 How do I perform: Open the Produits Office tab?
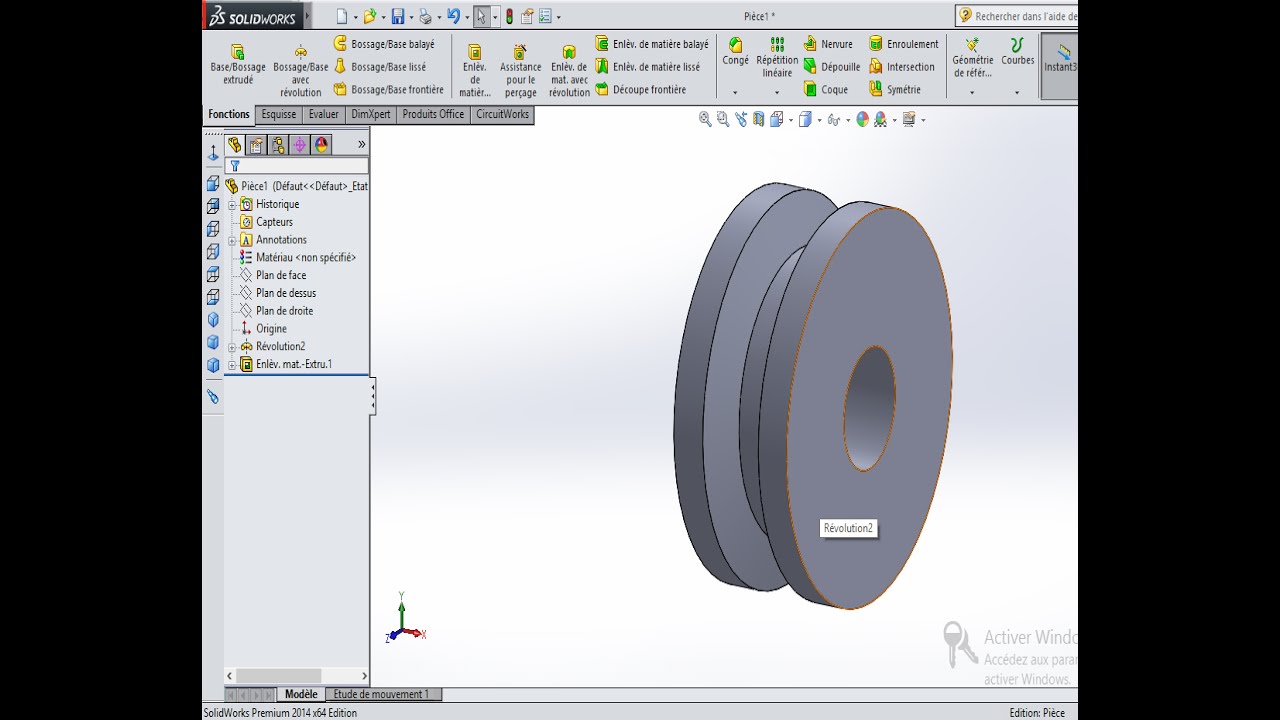[433, 114]
